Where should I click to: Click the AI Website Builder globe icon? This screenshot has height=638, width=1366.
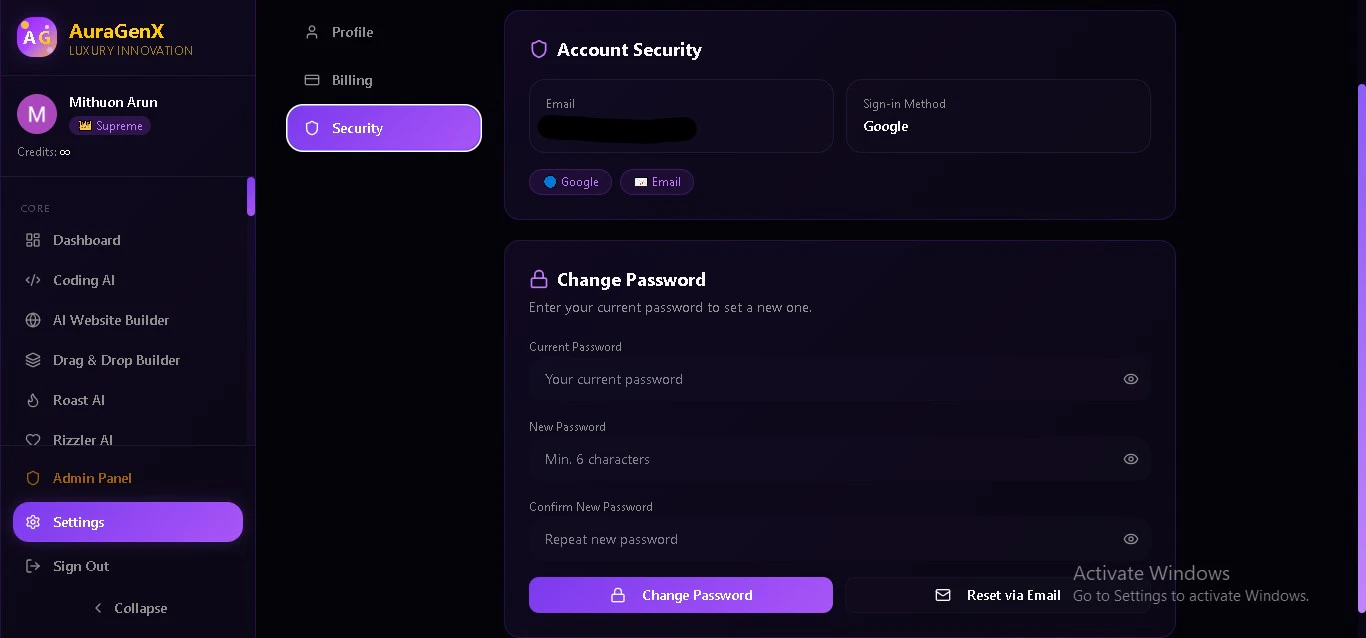[33, 320]
